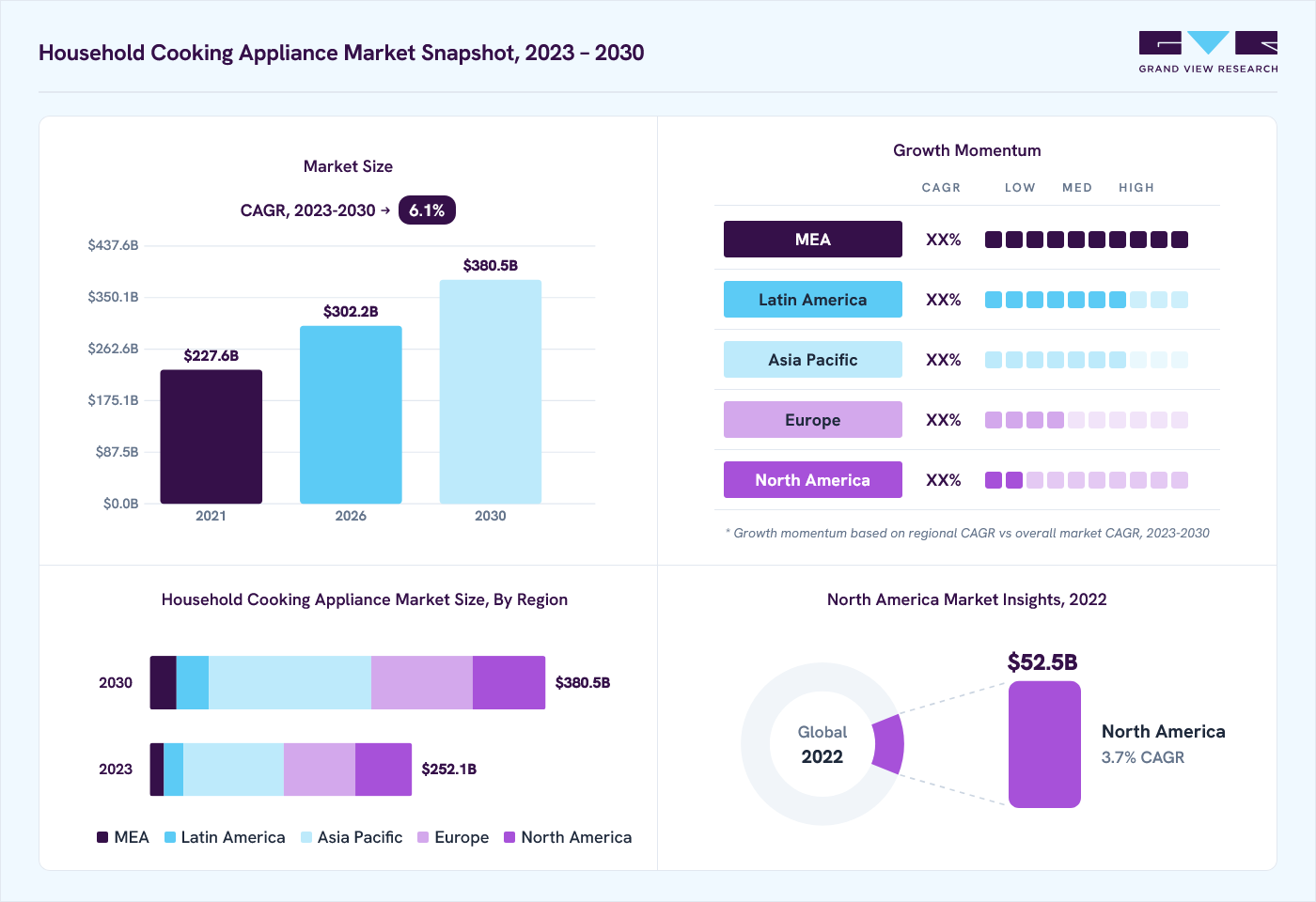Click the growth momentum footnote text
The height and width of the screenshot is (902, 1316).
967,533
